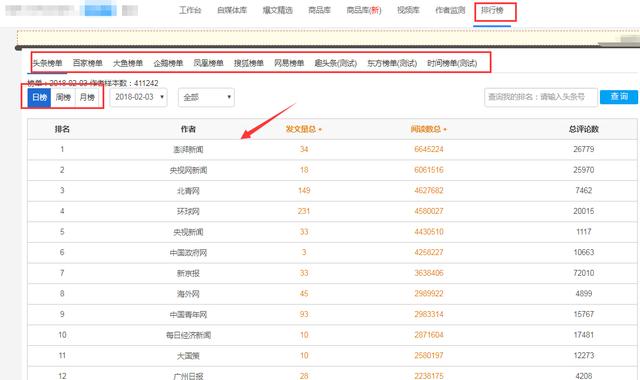Sort by the 阅读数总 column header
The image size is (640, 380).
point(429,129)
